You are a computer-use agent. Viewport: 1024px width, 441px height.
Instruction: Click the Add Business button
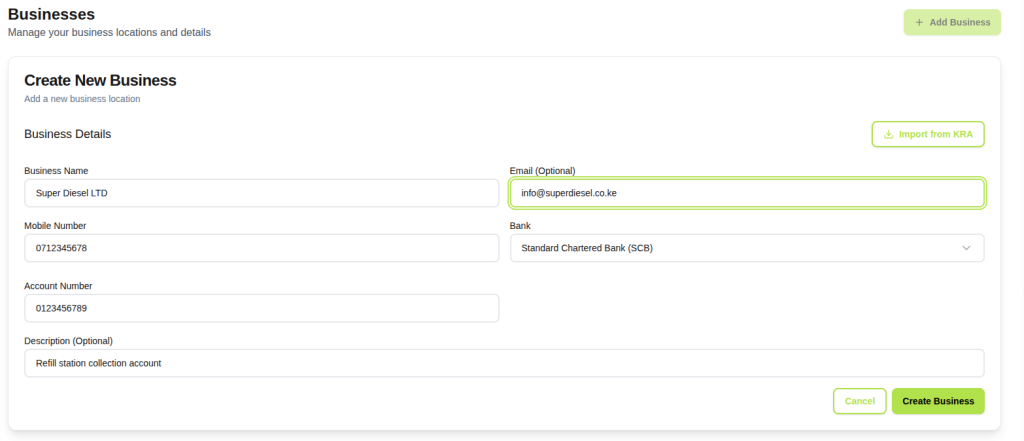pos(952,22)
